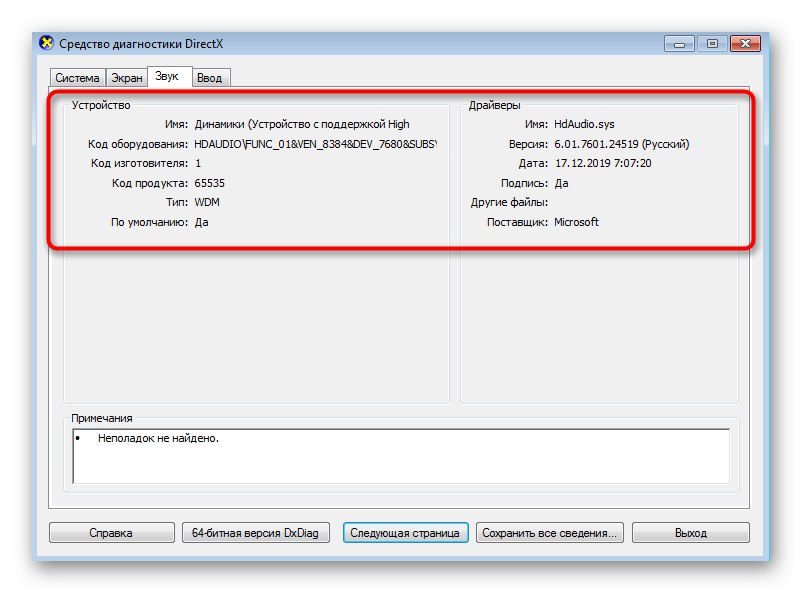Go to the Ввод tab
The width and height of the screenshot is (802, 593).
(210, 78)
